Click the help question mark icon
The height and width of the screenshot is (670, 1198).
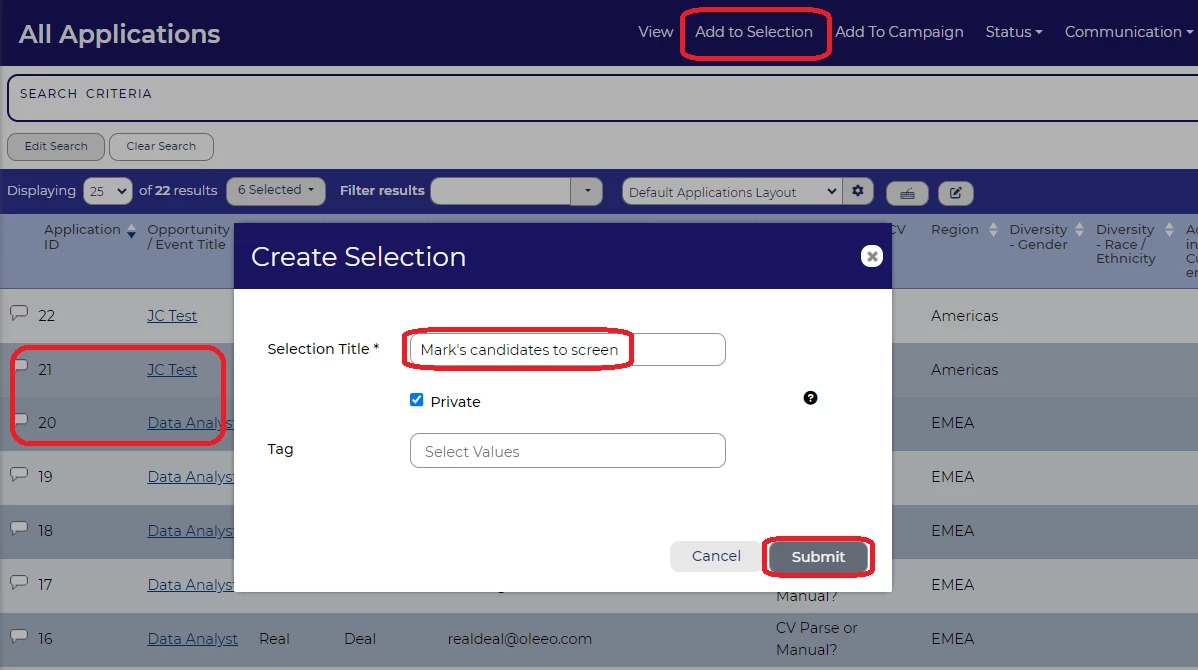pyautogui.click(x=810, y=398)
